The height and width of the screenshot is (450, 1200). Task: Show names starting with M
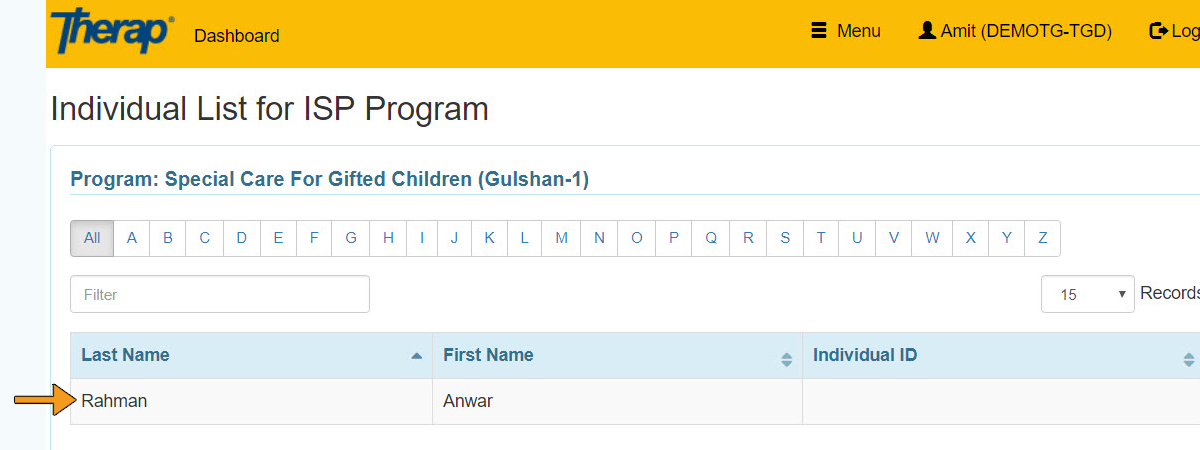[x=561, y=238]
